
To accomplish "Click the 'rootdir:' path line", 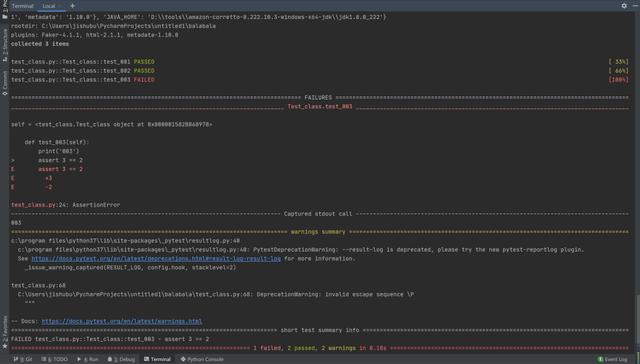I will [113, 26].
